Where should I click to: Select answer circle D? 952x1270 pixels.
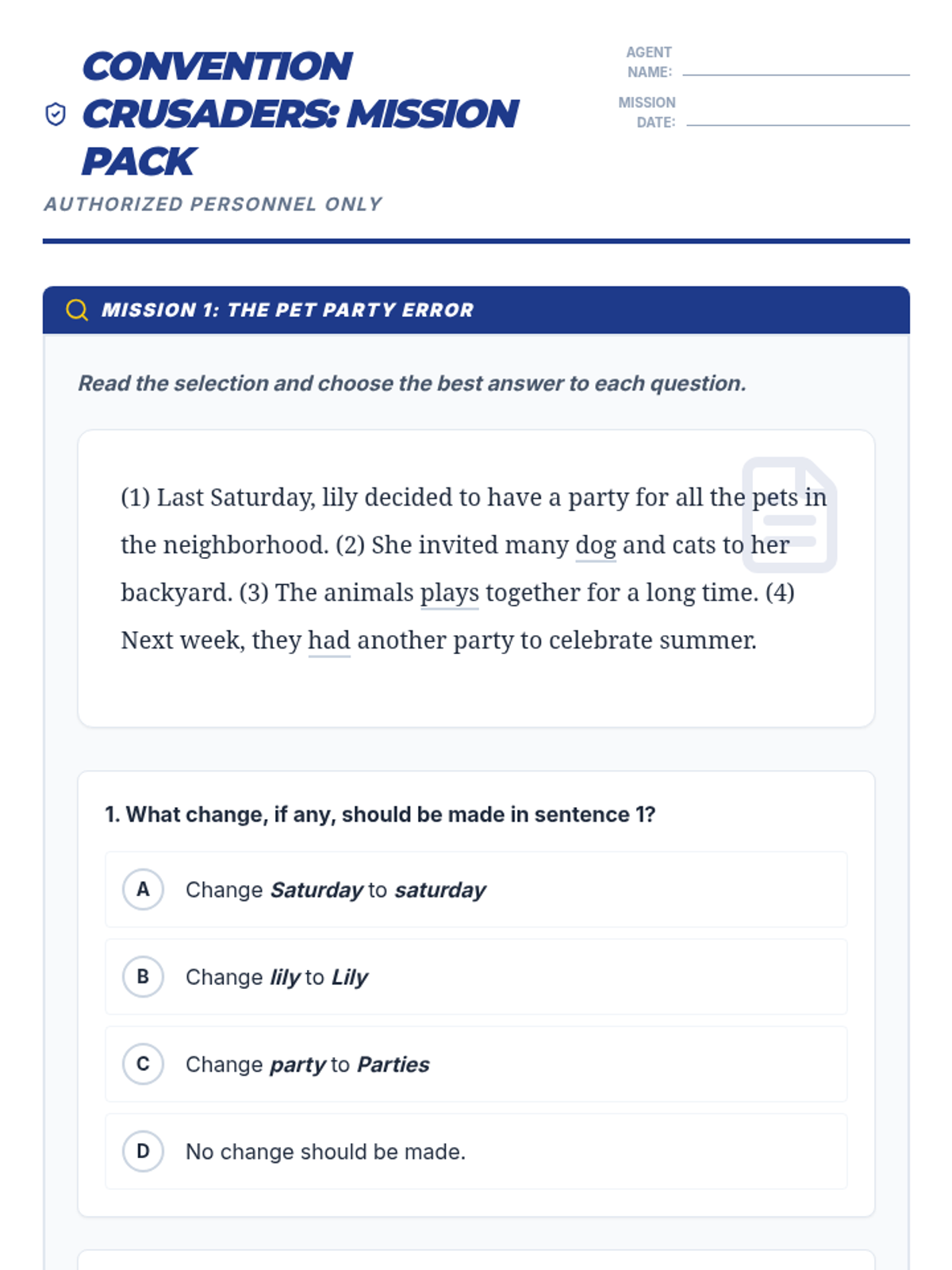pos(143,1151)
